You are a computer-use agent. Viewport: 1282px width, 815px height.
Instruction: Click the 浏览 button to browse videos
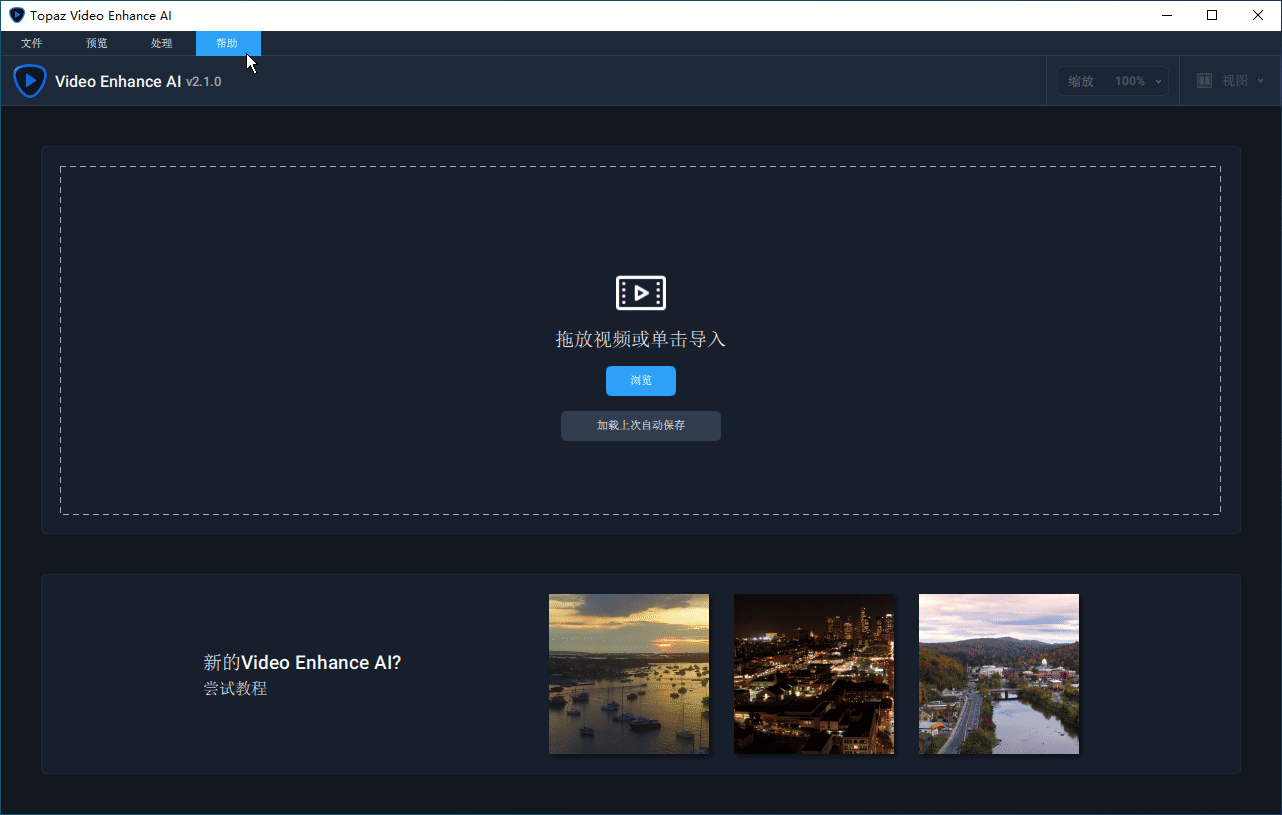coord(641,381)
